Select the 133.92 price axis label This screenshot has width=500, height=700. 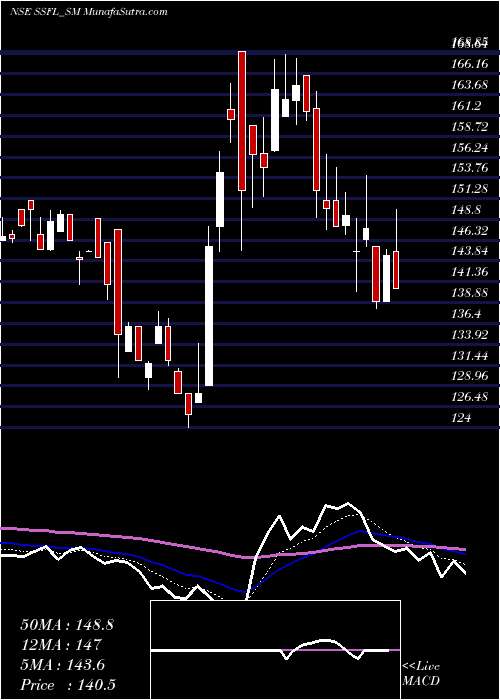pos(469,334)
